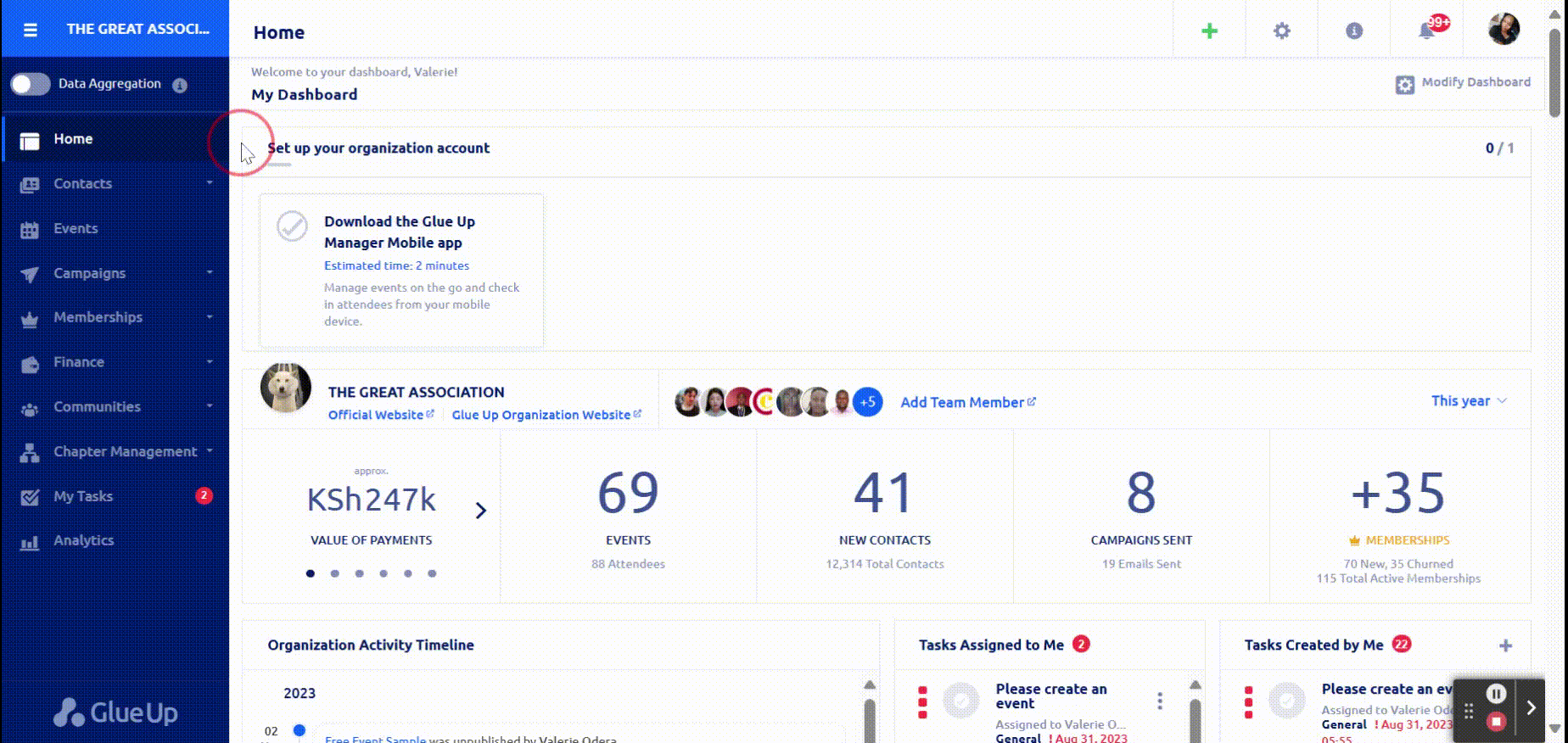Open the notifications bell icon
The image size is (1568, 743).
[1427, 31]
